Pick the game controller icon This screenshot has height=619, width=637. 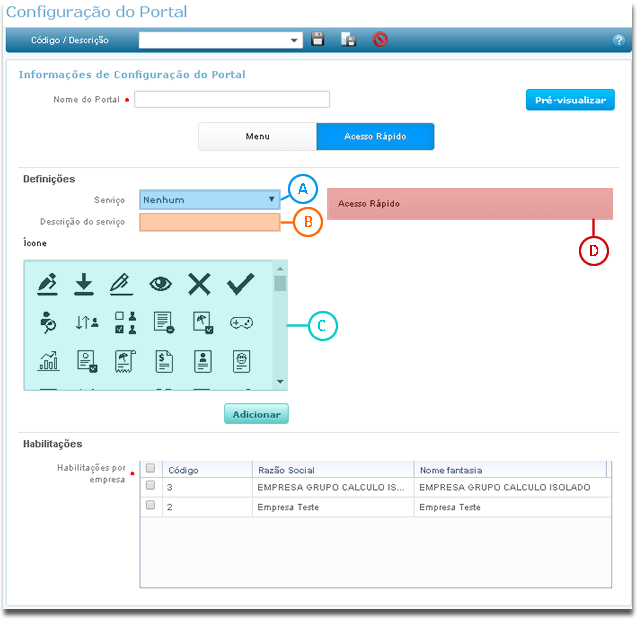pos(241,322)
